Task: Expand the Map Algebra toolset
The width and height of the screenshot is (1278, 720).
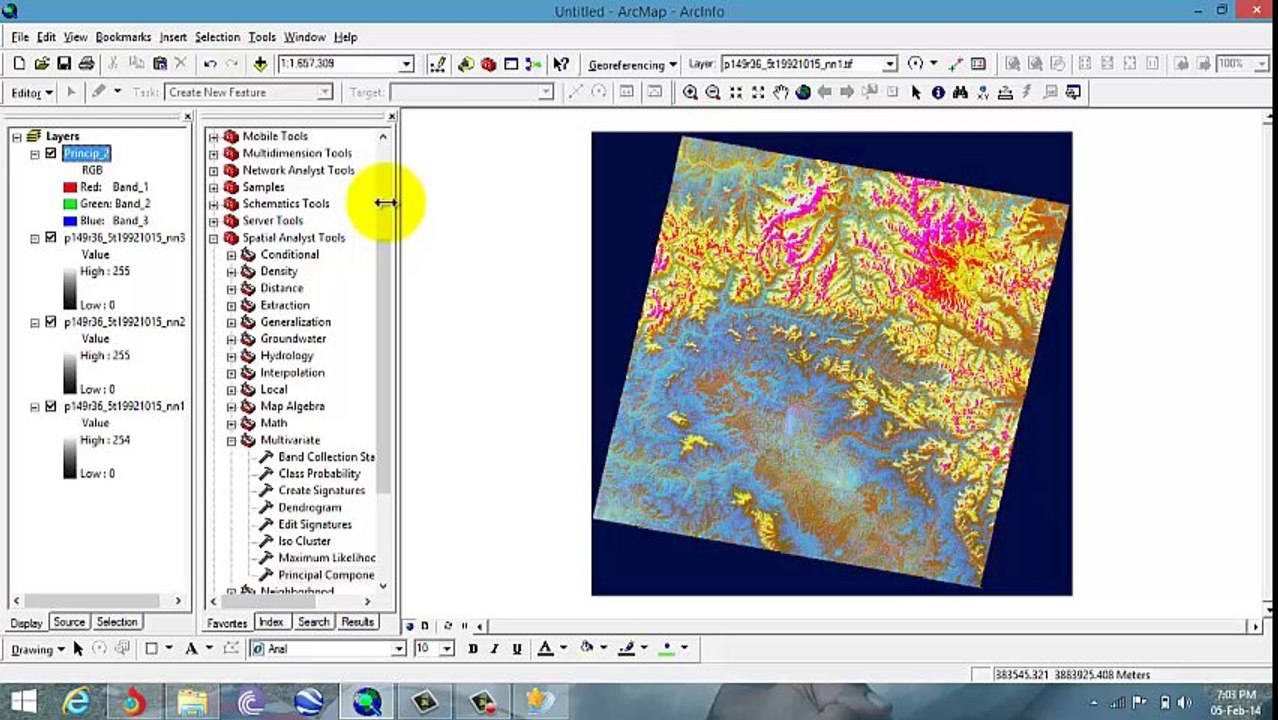Action: [x=231, y=406]
